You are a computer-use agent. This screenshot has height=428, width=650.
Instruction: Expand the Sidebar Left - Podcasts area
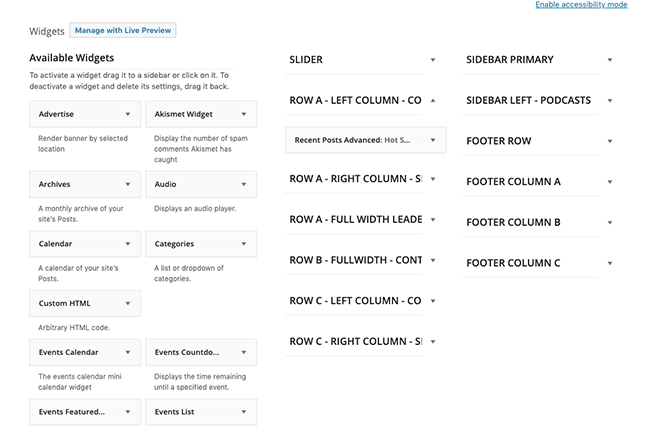click(x=610, y=100)
